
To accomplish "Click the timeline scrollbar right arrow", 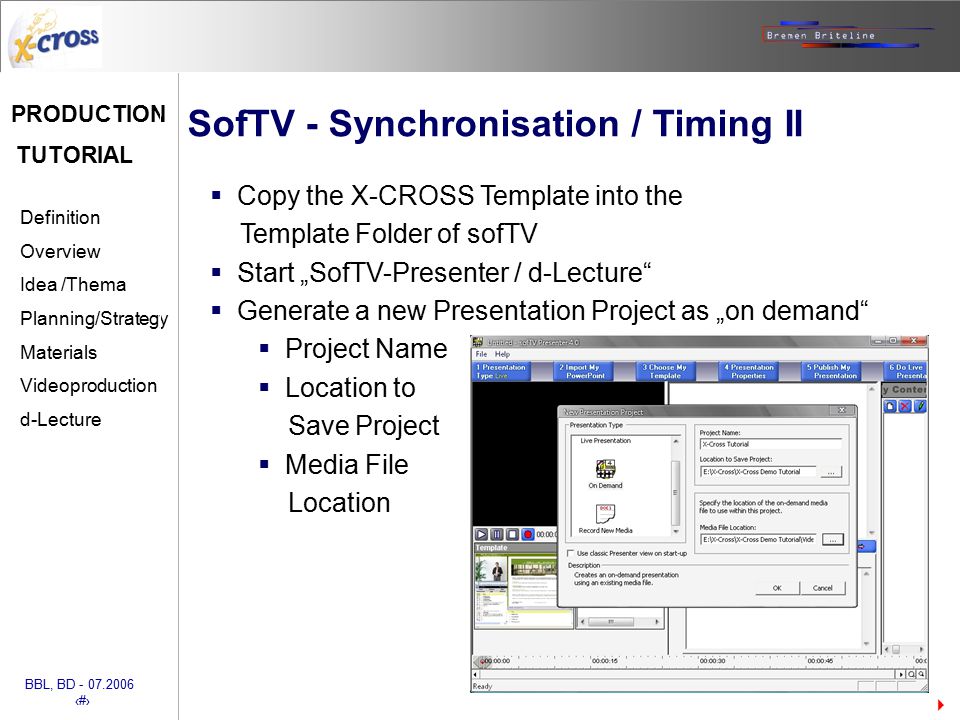I will coord(901,674).
